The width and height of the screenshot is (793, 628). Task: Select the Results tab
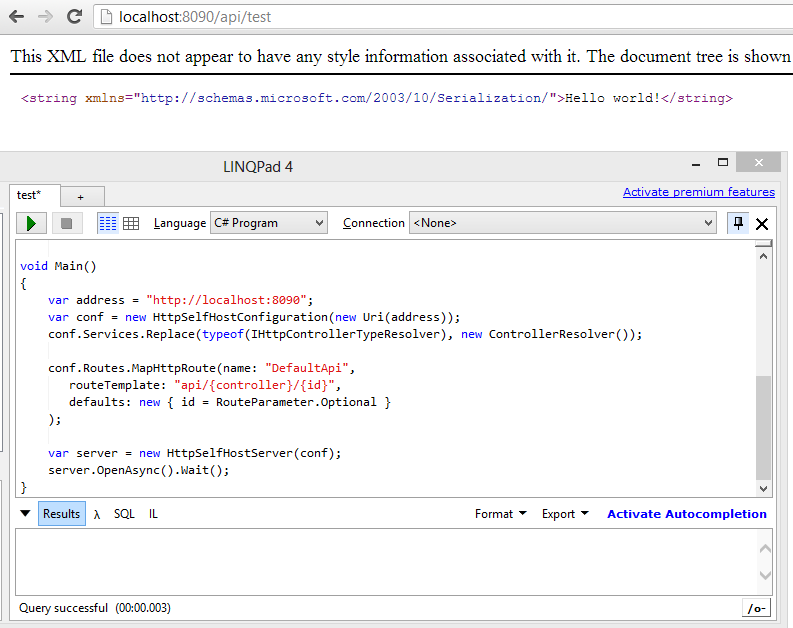pos(62,514)
